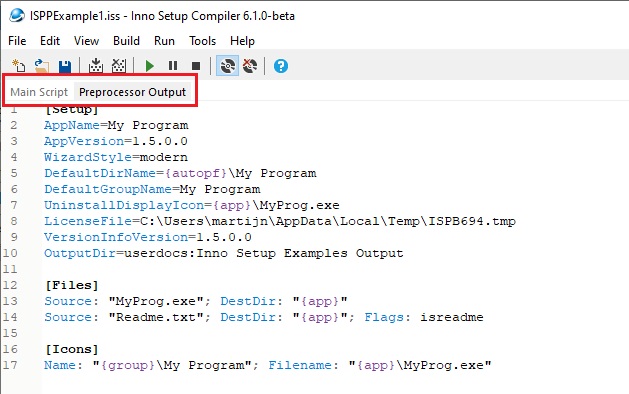Click line number 17 in gutter
The height and width of the screenshot is (394, 629).
[x=10, y=366]
